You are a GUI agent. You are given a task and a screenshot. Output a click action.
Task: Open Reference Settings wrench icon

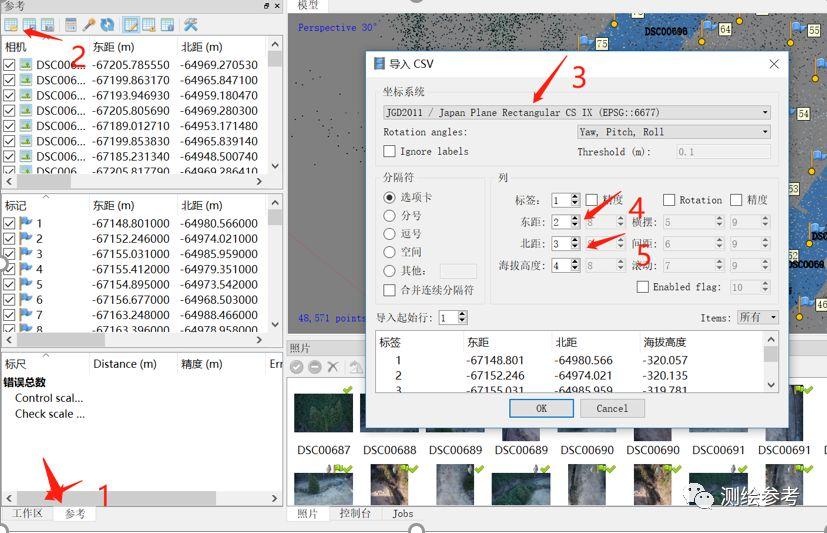[190, 25]
